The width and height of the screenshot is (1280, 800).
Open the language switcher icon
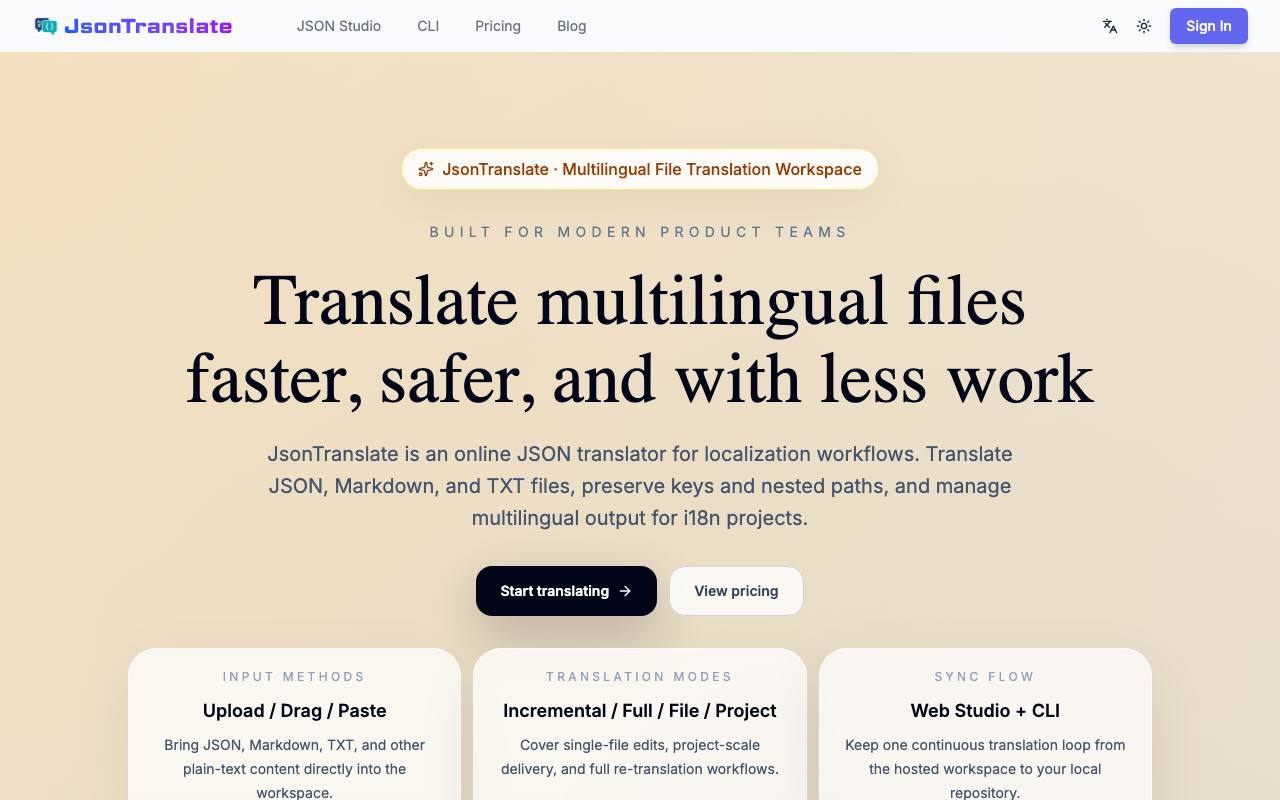coord(1110,26)
